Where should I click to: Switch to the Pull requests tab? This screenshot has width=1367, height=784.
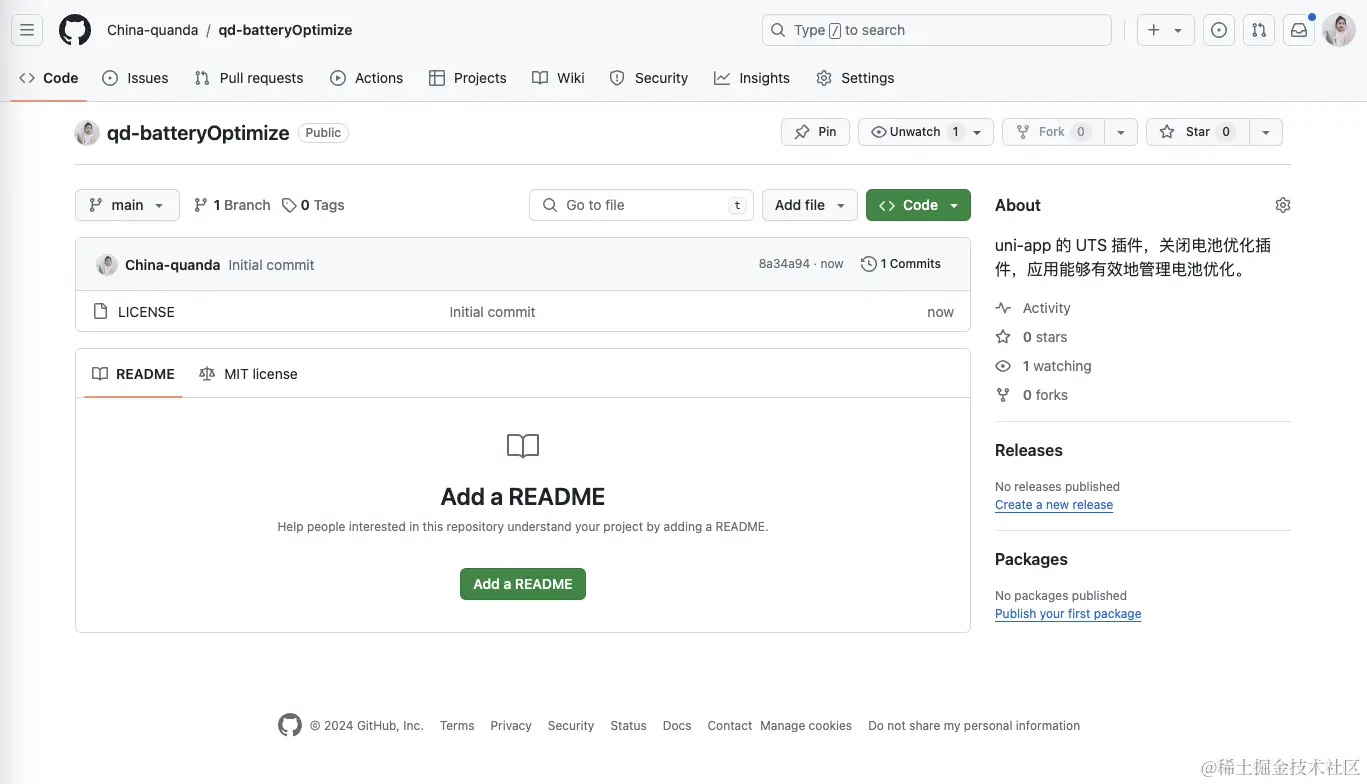click(x=249, y=78)
